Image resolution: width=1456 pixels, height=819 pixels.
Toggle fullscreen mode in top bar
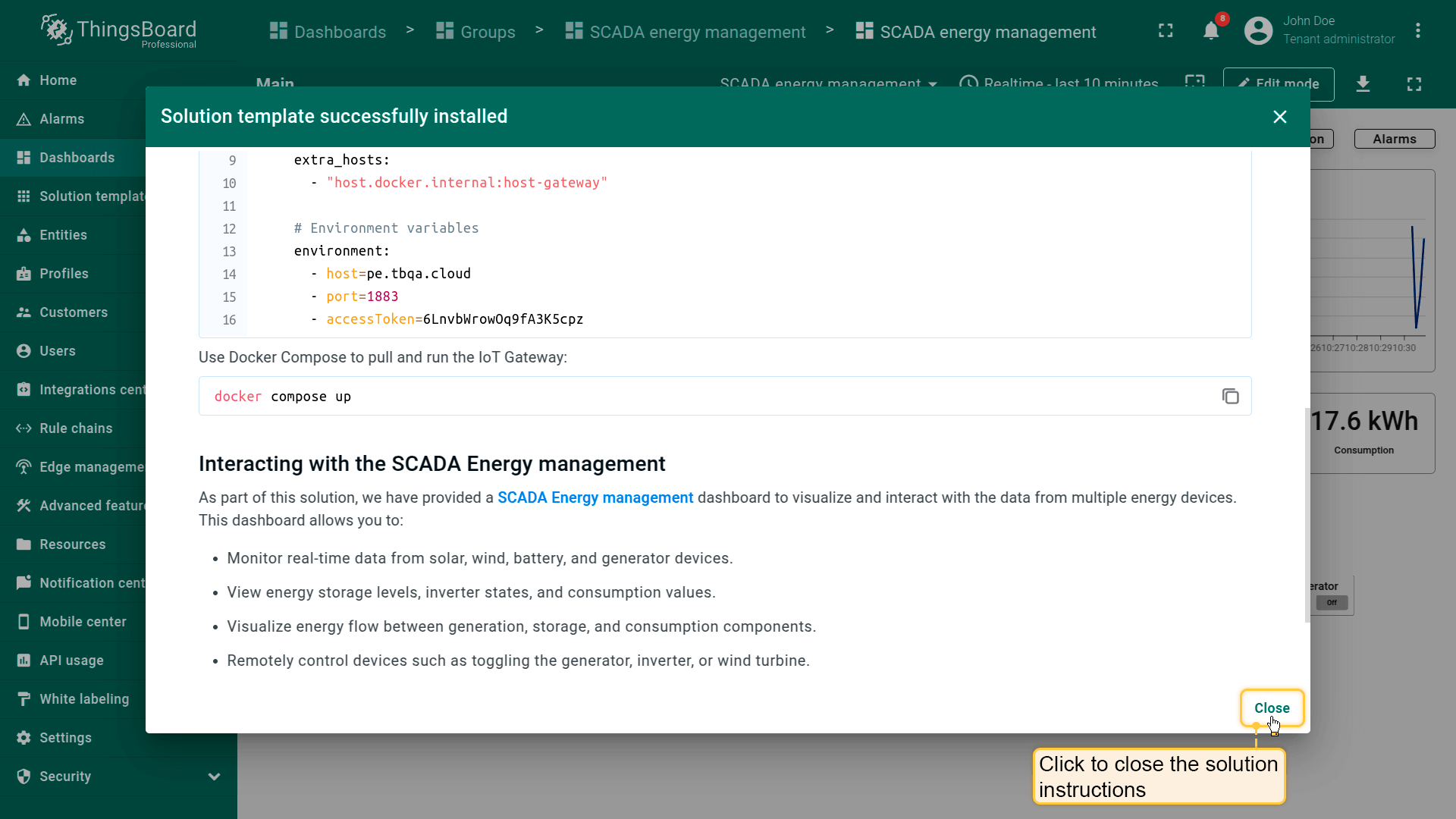pyautogui.click(x=1166, y=31)
